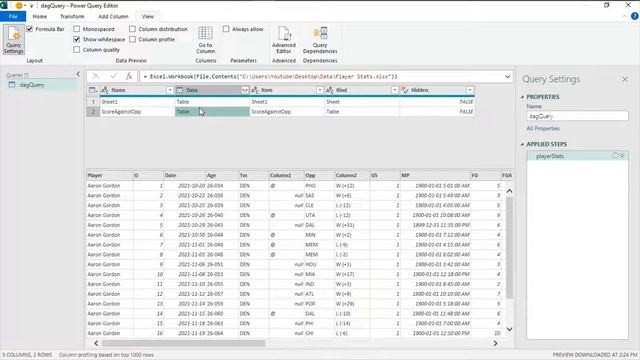Click the Excel app icon in title bar

click(x=4, y=5)
